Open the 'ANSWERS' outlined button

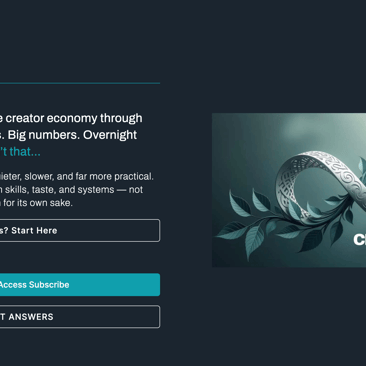[x=80, y=317]
